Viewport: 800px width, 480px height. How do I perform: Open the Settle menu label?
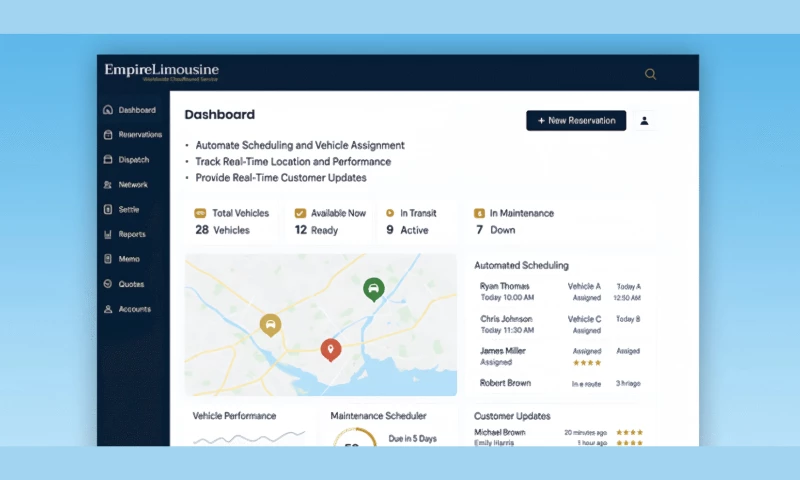tap(129, 209)
